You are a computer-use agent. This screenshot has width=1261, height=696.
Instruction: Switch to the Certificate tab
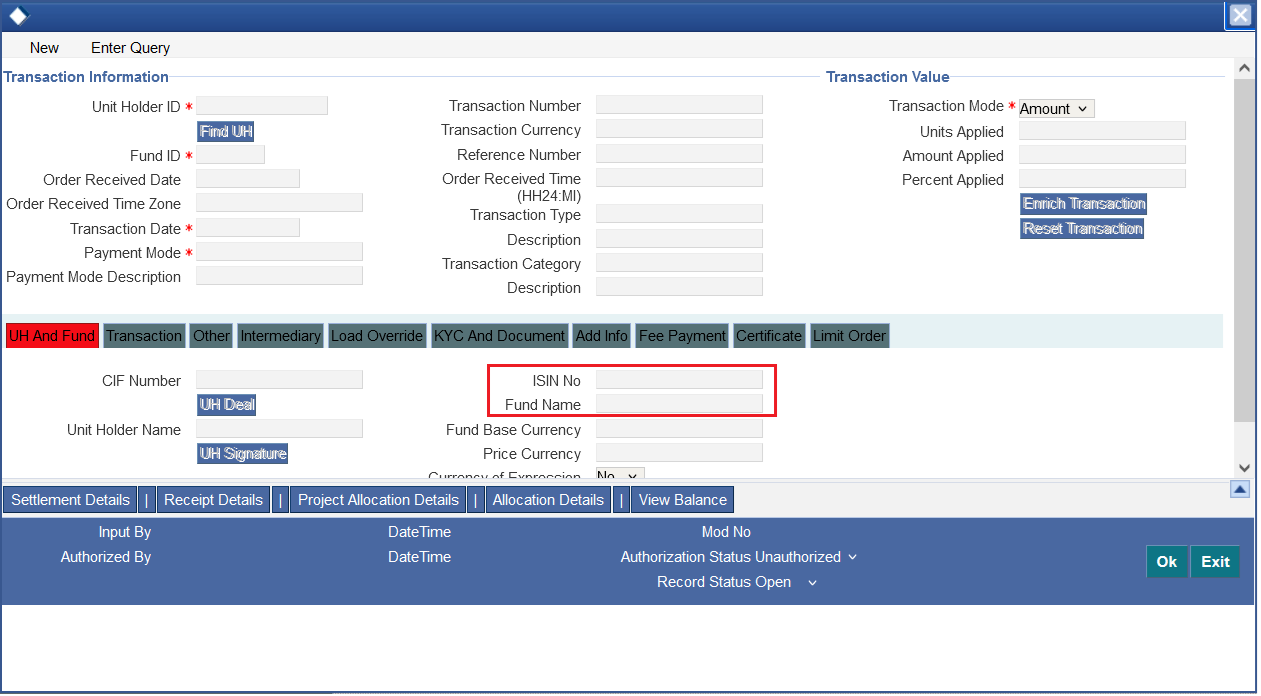[769, 336]
